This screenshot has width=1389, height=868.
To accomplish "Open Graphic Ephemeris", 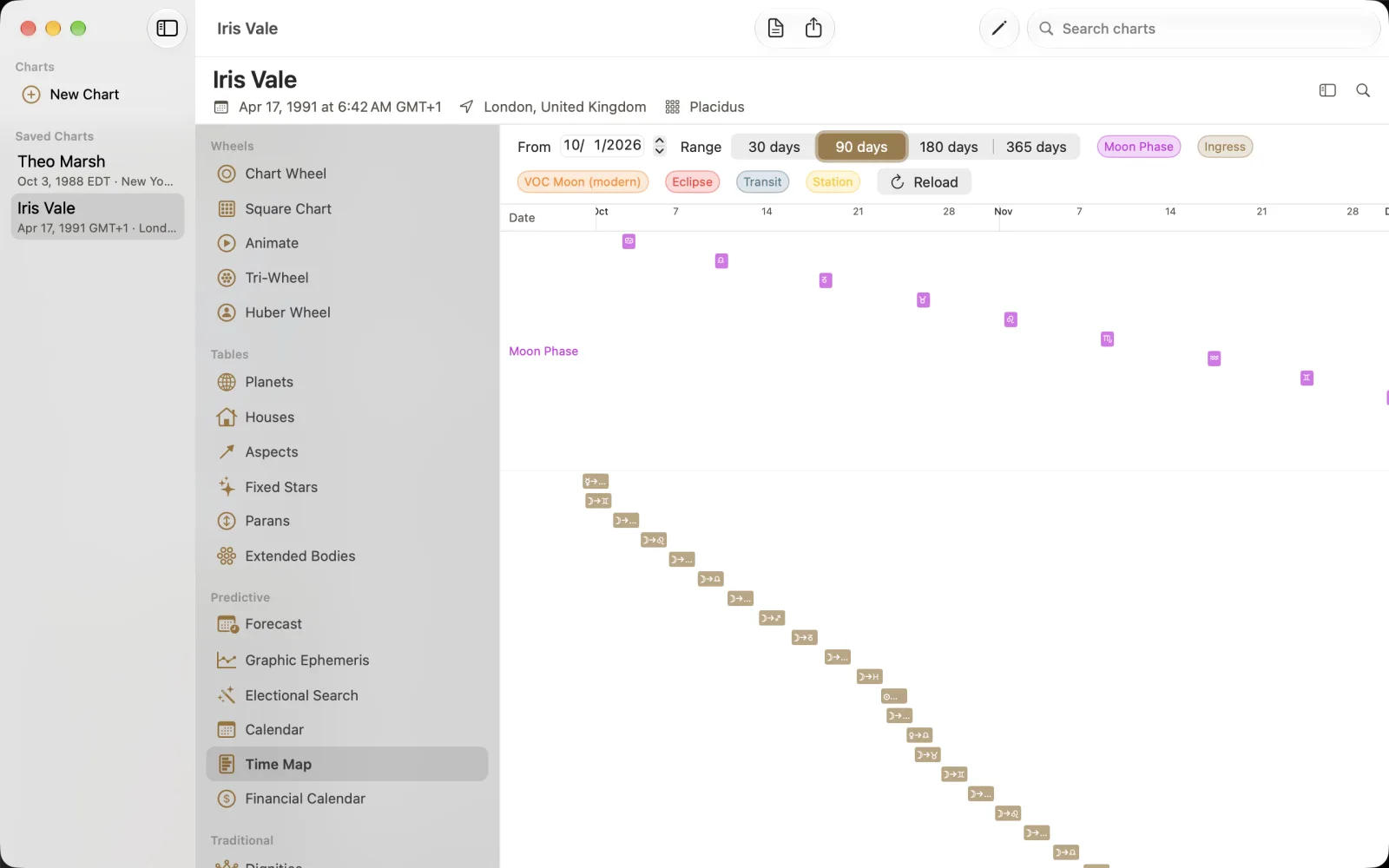I will pos(347,661).
